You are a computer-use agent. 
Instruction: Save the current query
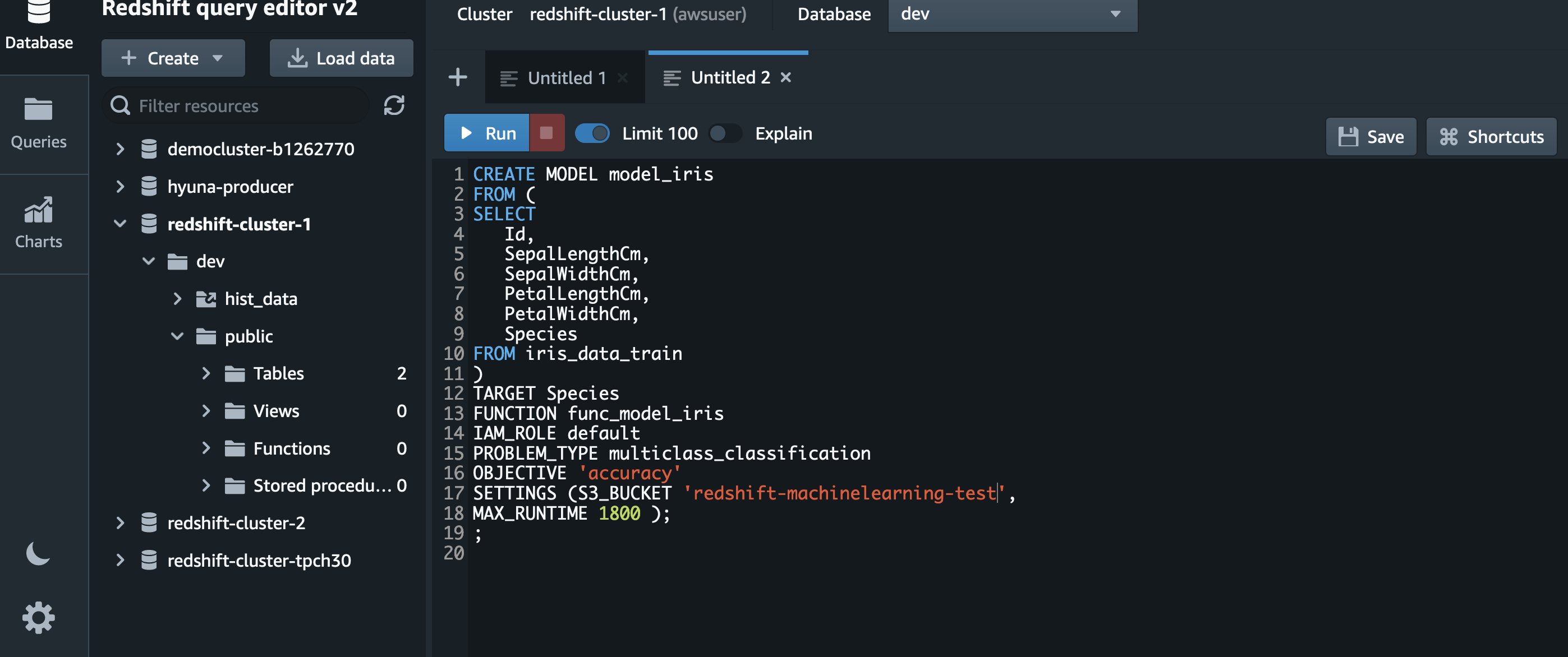pyautogui.click(x=1371, y=136)
